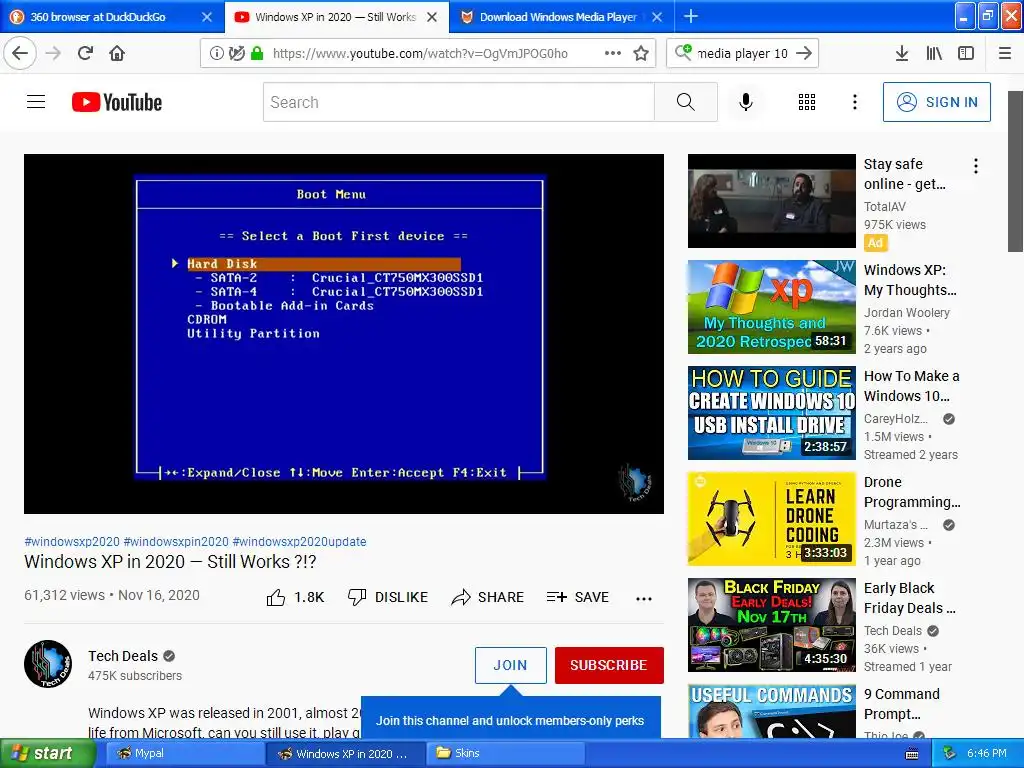Click the YouTube search magnifier button
This screenshot has width=1024, height=768.
click(686, 102)
